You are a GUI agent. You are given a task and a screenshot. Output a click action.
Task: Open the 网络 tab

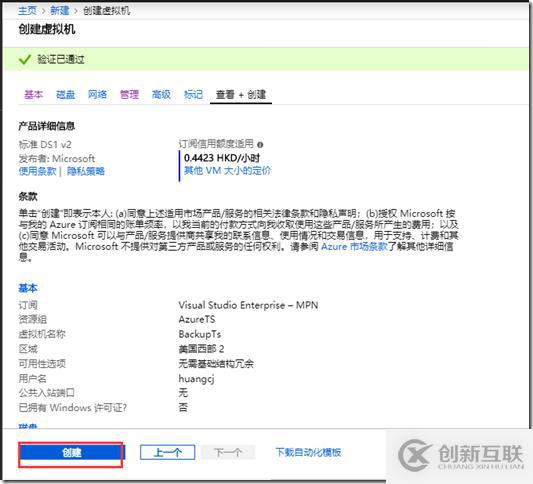click(x=98, y=94)
